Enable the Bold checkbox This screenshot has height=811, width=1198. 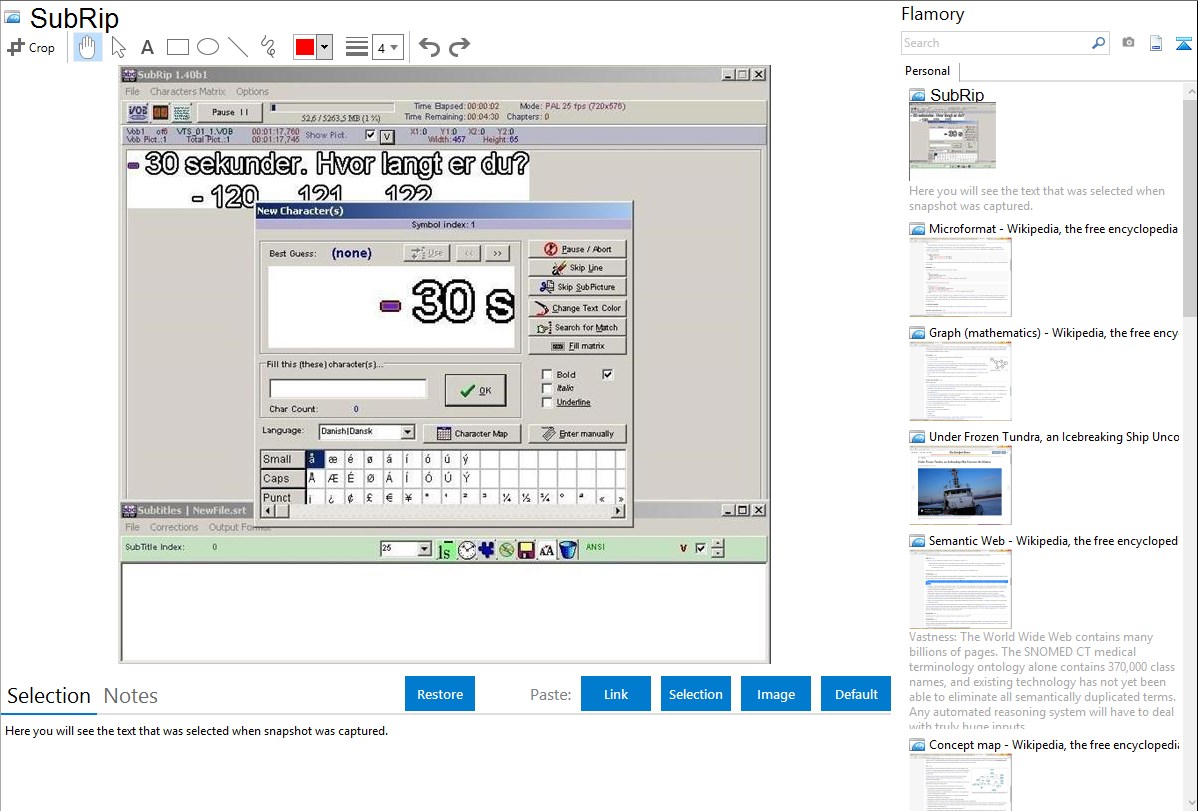coord(547,375)
